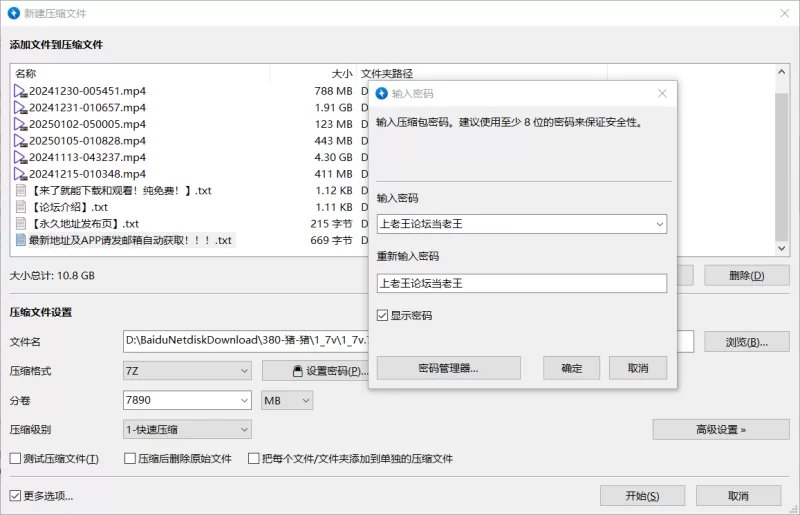
Task: Click the text file icon of 【论坛介绍】.txt
Action: [21, 207]
